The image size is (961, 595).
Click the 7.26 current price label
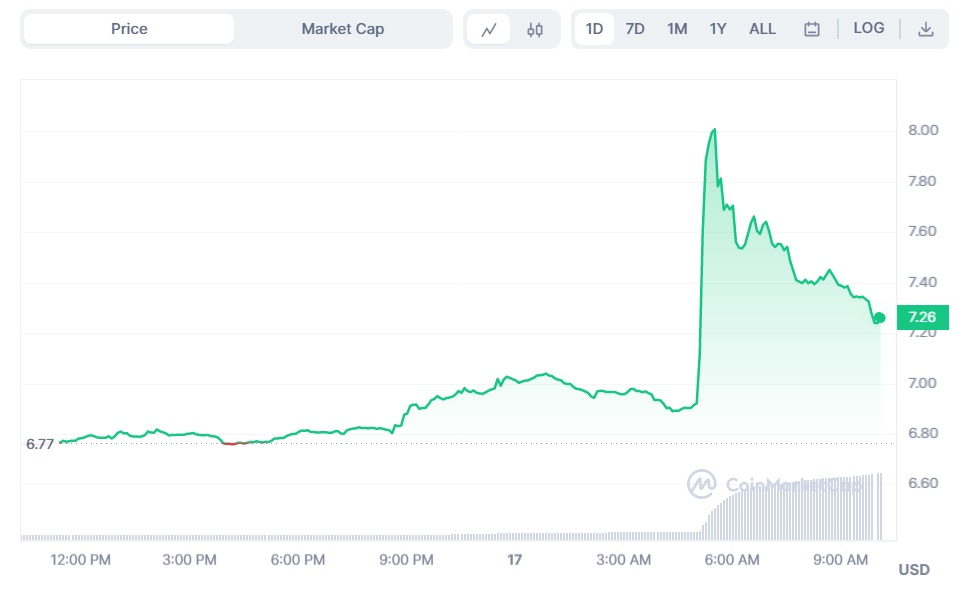point(922,317)
